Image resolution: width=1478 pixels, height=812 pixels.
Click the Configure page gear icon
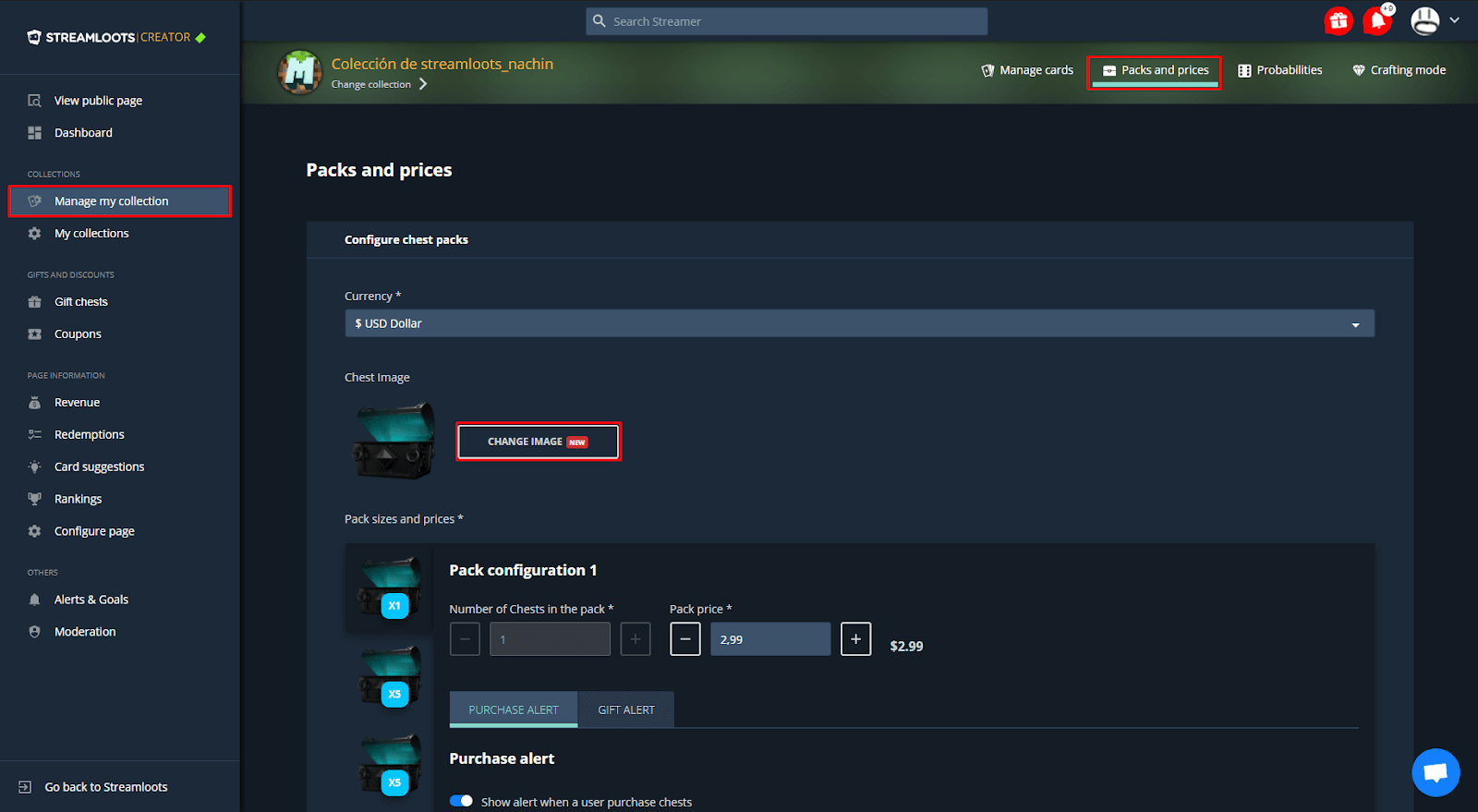click(x=34, y=531)
